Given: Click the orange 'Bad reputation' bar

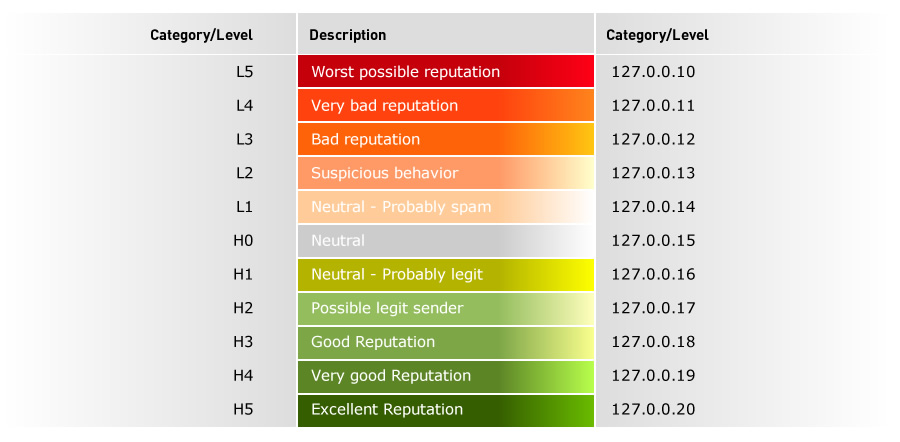Looking at the screenshot, I should 445,139.
